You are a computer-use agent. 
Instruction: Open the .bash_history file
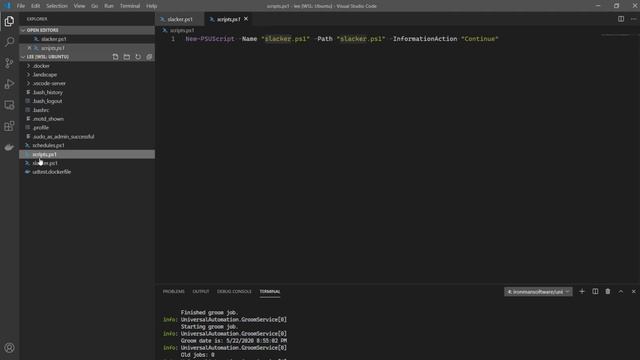click(x=87, y=92)
